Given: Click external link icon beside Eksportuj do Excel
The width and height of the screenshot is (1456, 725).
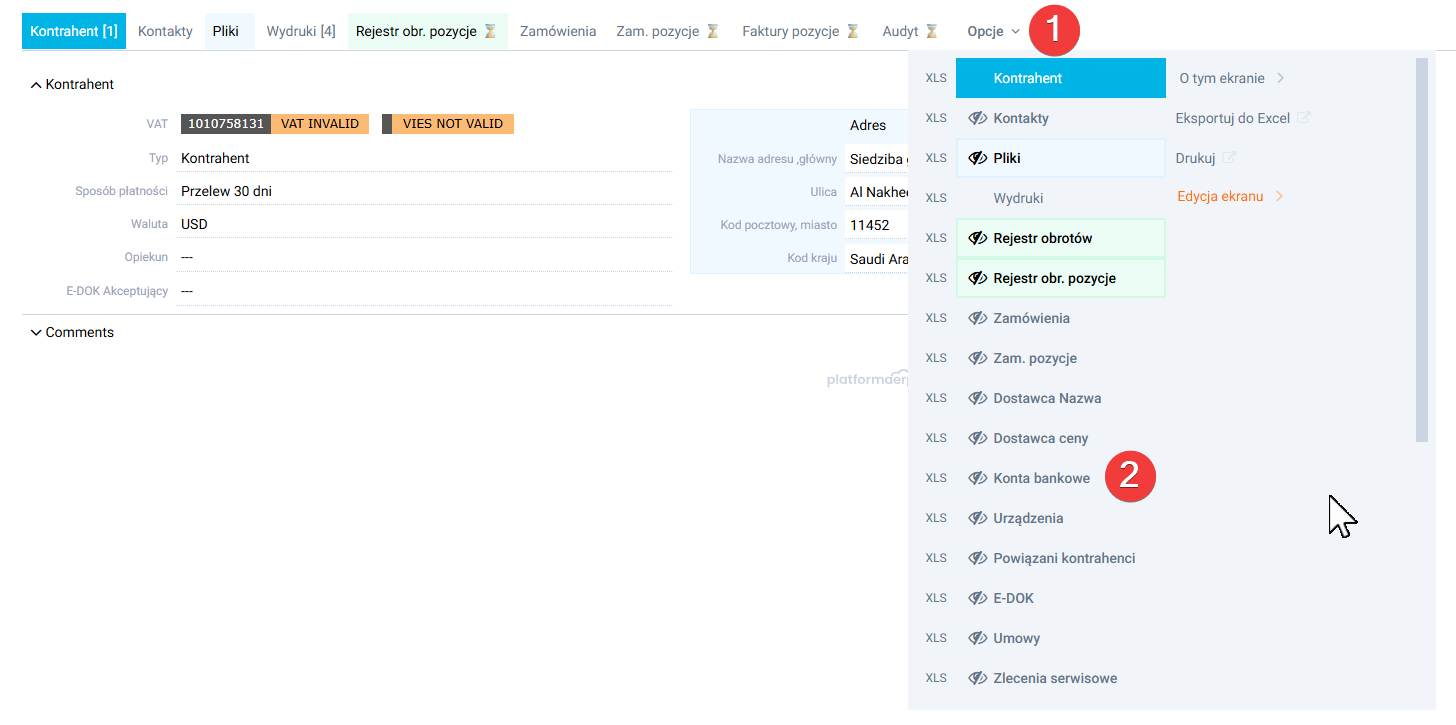Looking at the screenshot, I should (1303, 118).
